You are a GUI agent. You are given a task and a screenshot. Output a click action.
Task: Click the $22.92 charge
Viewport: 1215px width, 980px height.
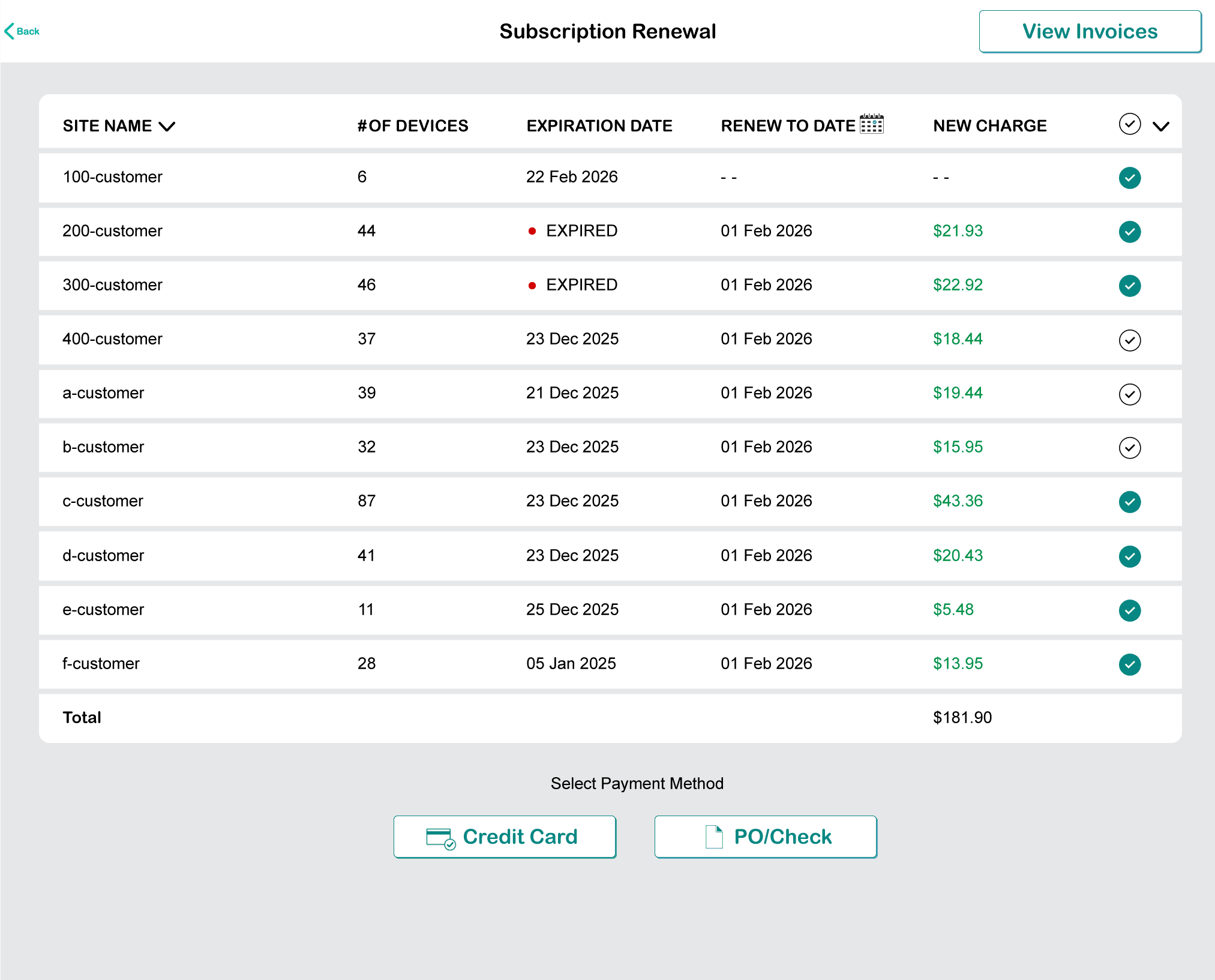tap(958, 285)
